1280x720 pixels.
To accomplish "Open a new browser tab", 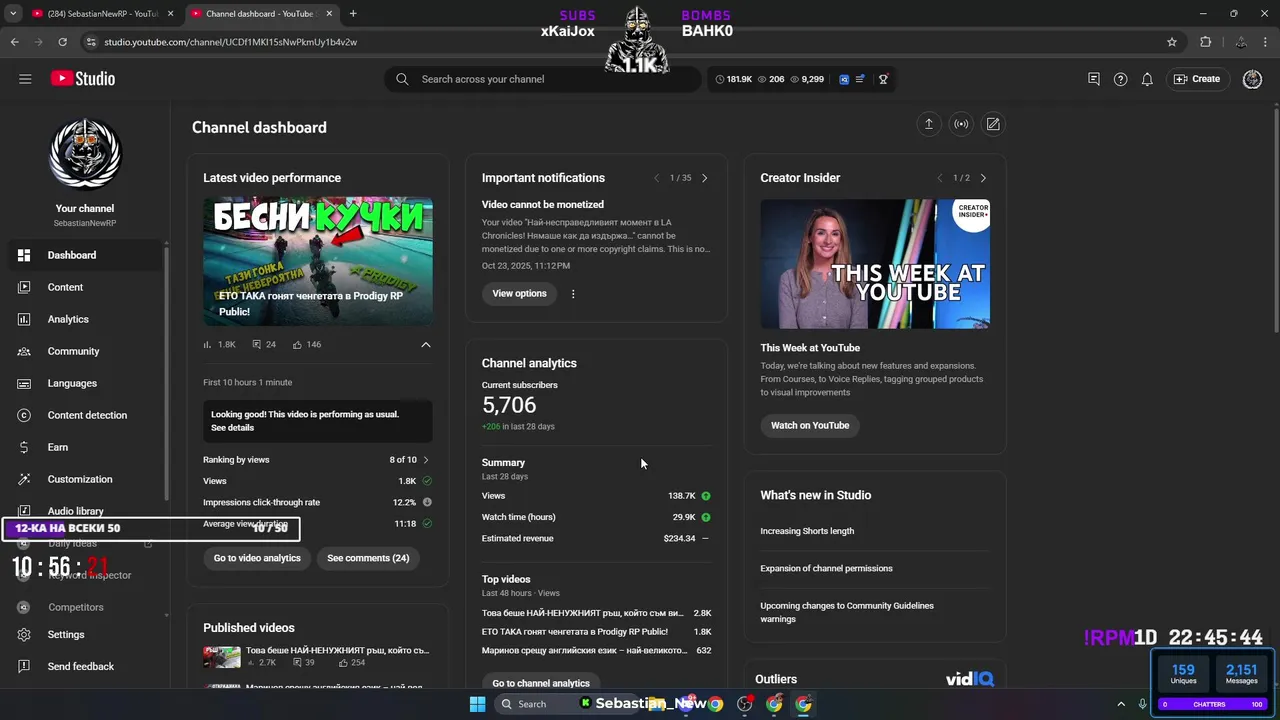I will tap(353, 14).
